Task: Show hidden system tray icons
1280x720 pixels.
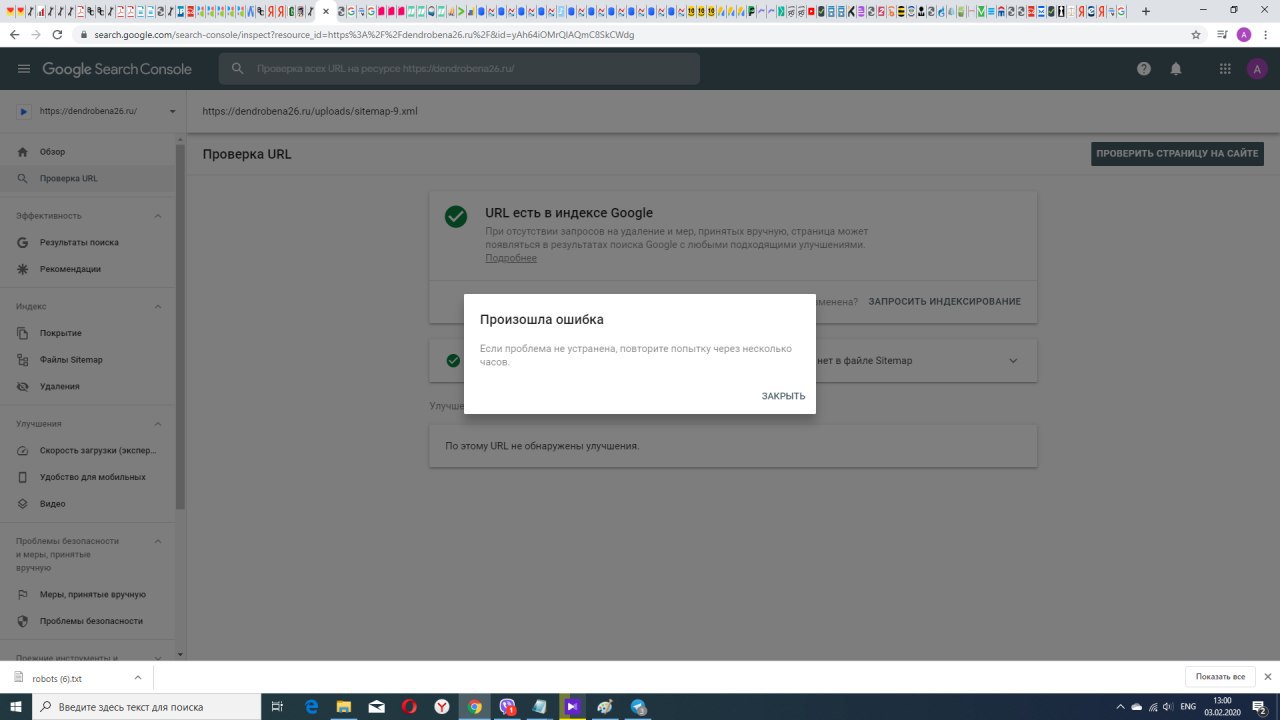Action: click(x=1120, y=707)
